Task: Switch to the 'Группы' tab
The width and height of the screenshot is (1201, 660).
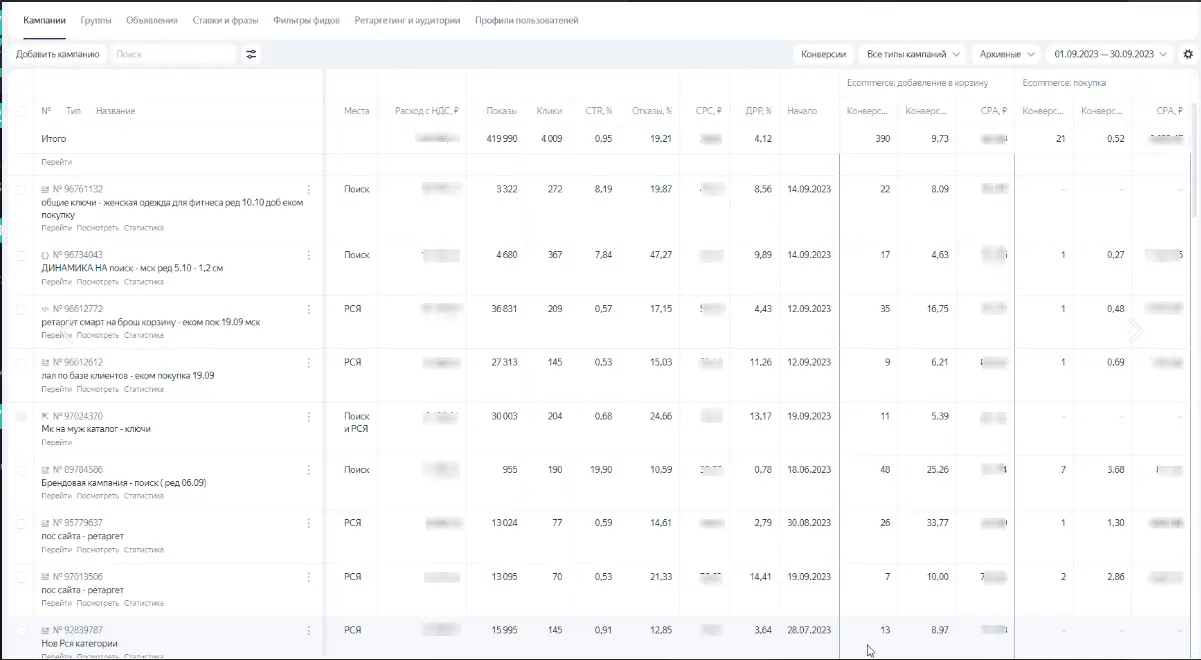Action: click(x=97, y=20)
